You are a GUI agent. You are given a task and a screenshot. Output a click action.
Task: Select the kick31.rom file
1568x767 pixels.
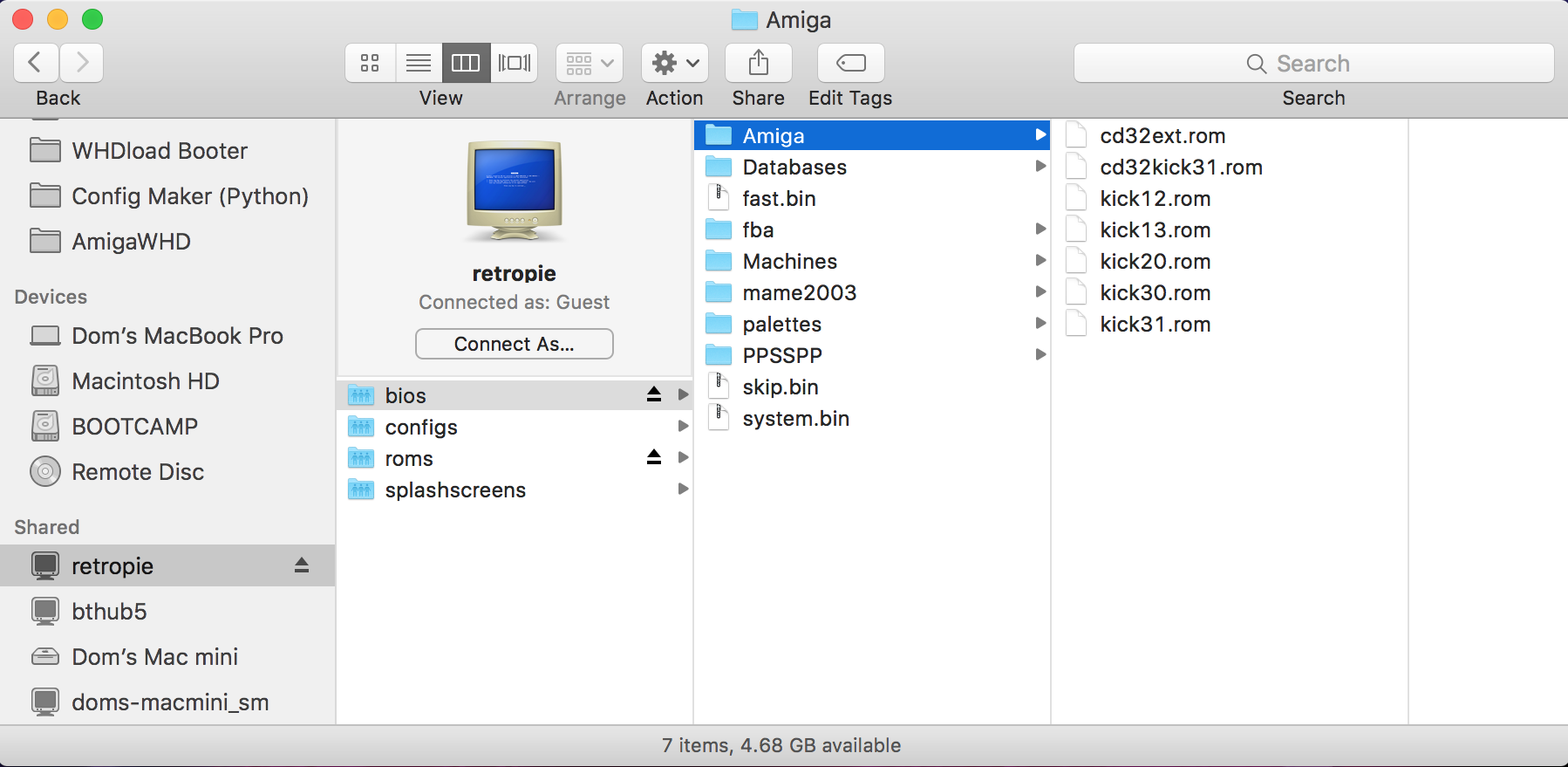[1230, 324]
